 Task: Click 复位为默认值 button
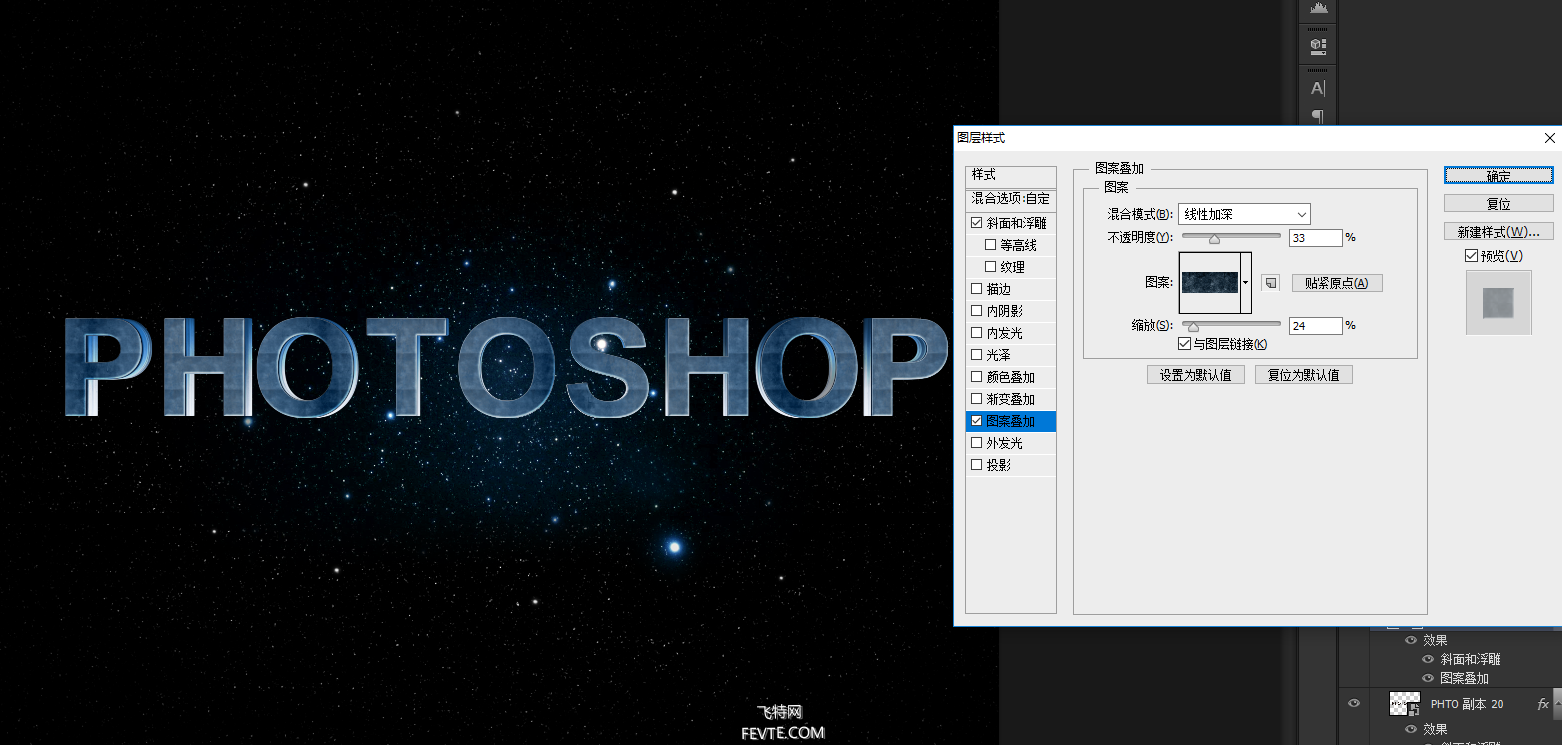[1304, 375]
